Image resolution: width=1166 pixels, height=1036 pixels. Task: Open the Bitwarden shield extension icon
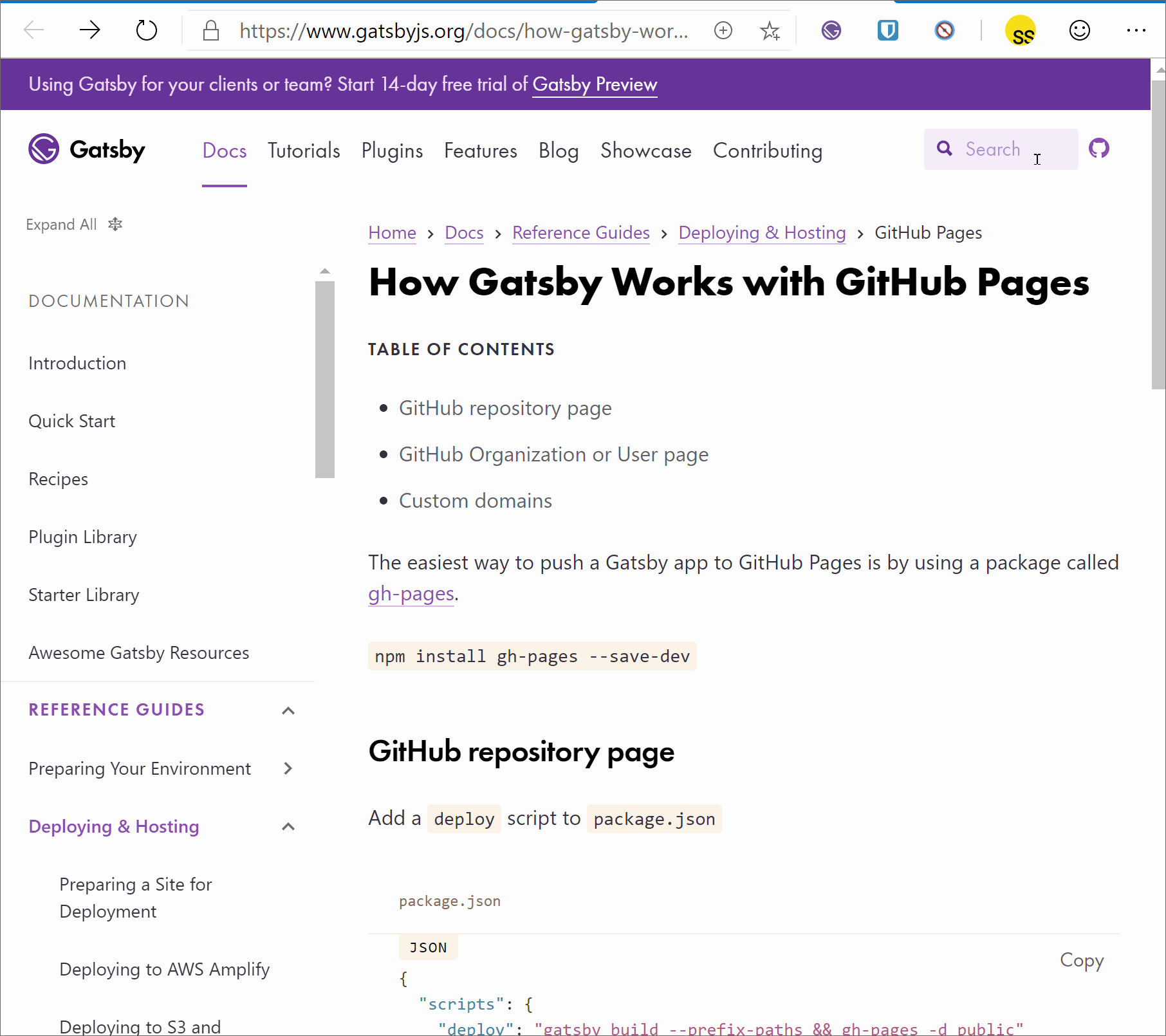coord(888,30)
